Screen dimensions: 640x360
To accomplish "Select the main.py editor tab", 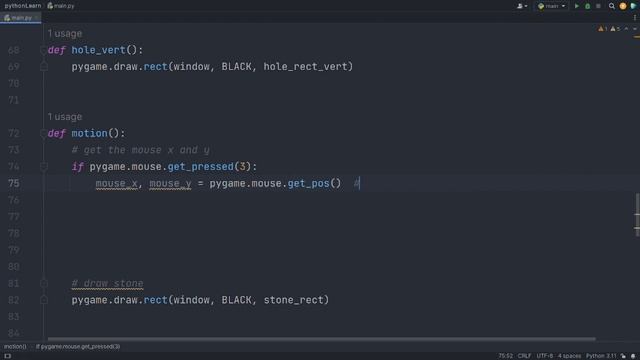I will (19, 18).
